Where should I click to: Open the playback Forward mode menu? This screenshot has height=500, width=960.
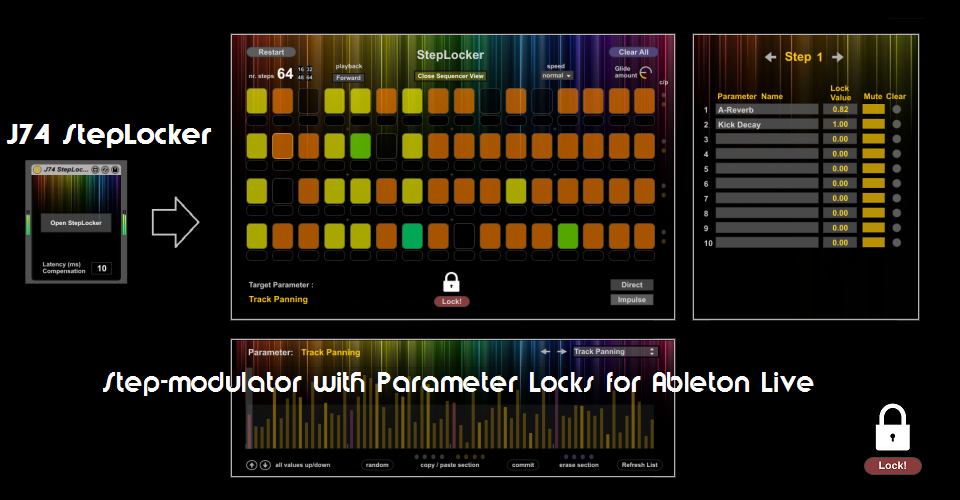[x=348, y=78]
